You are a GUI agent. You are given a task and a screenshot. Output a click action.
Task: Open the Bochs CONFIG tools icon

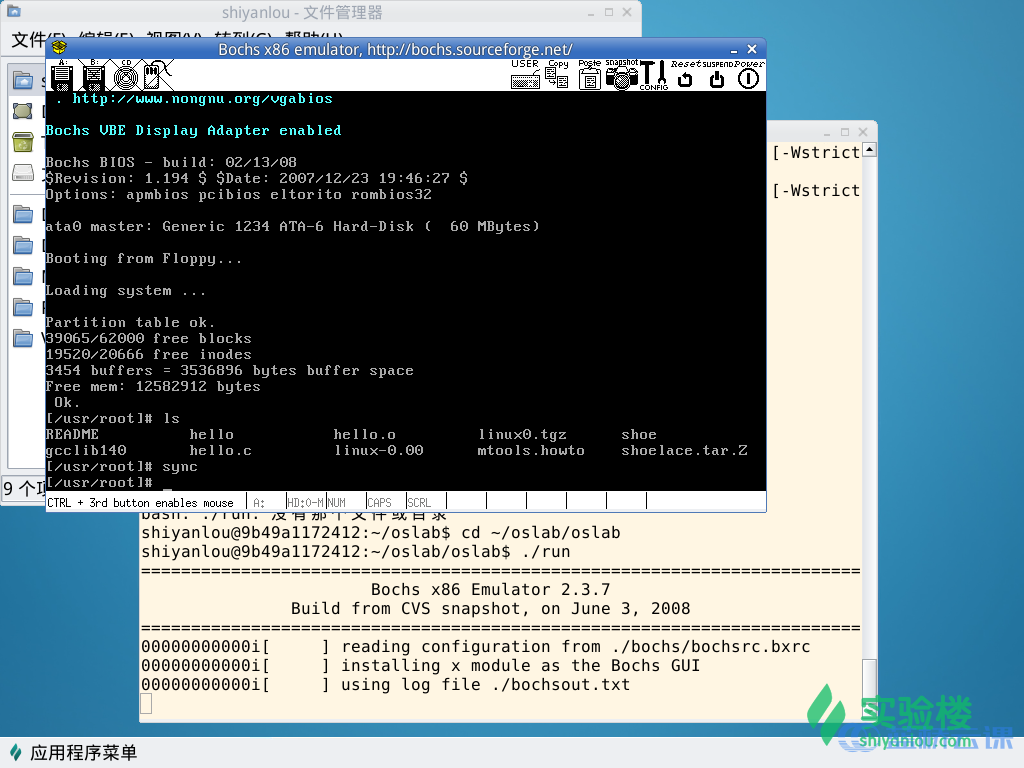click(653, 75)
